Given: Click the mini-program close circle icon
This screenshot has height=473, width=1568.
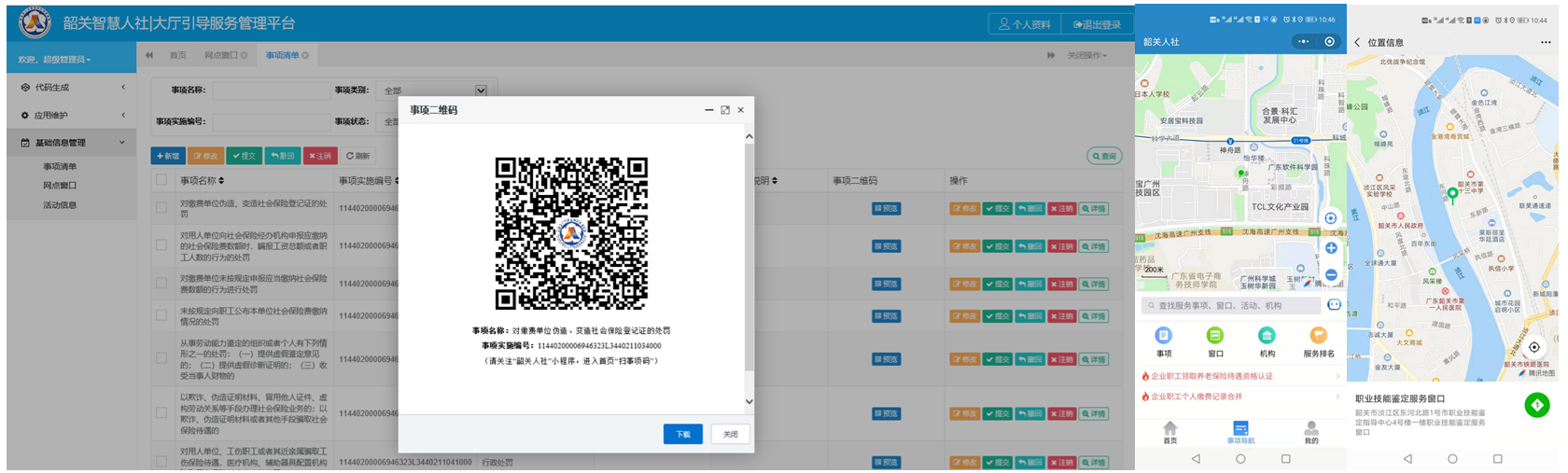Looking at the screenshot, I should point(1330,42).
